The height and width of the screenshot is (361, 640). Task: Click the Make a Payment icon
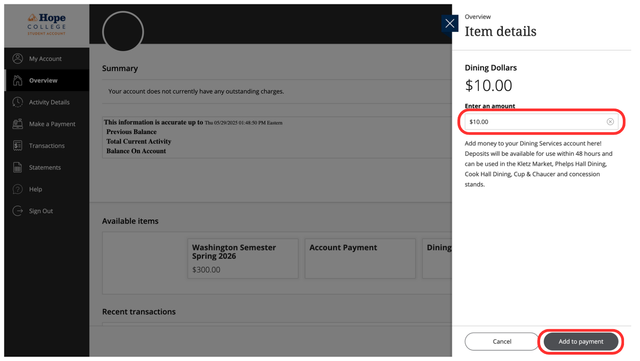coord(18,124)
